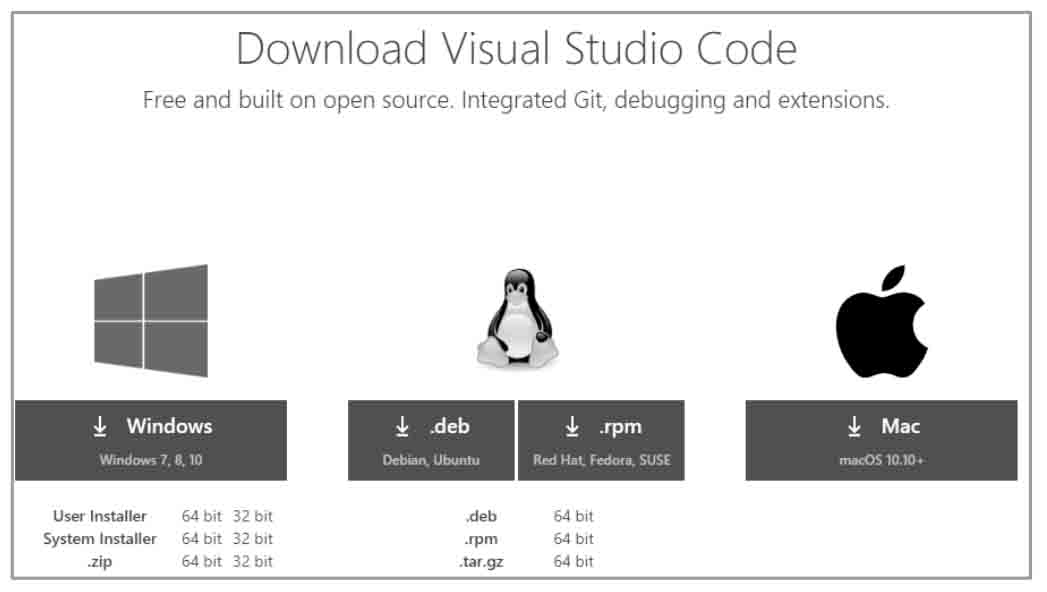Choose System Installer 64 bit download
1047x592 pixels.
tap(202, 539)
